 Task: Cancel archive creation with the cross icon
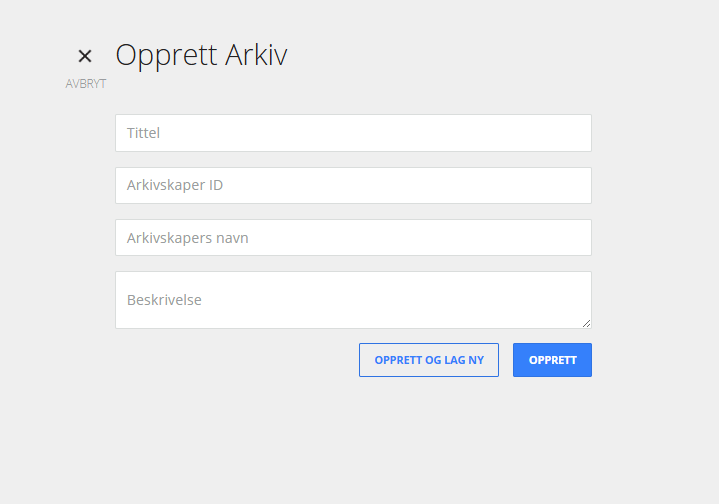pos(85,56)
